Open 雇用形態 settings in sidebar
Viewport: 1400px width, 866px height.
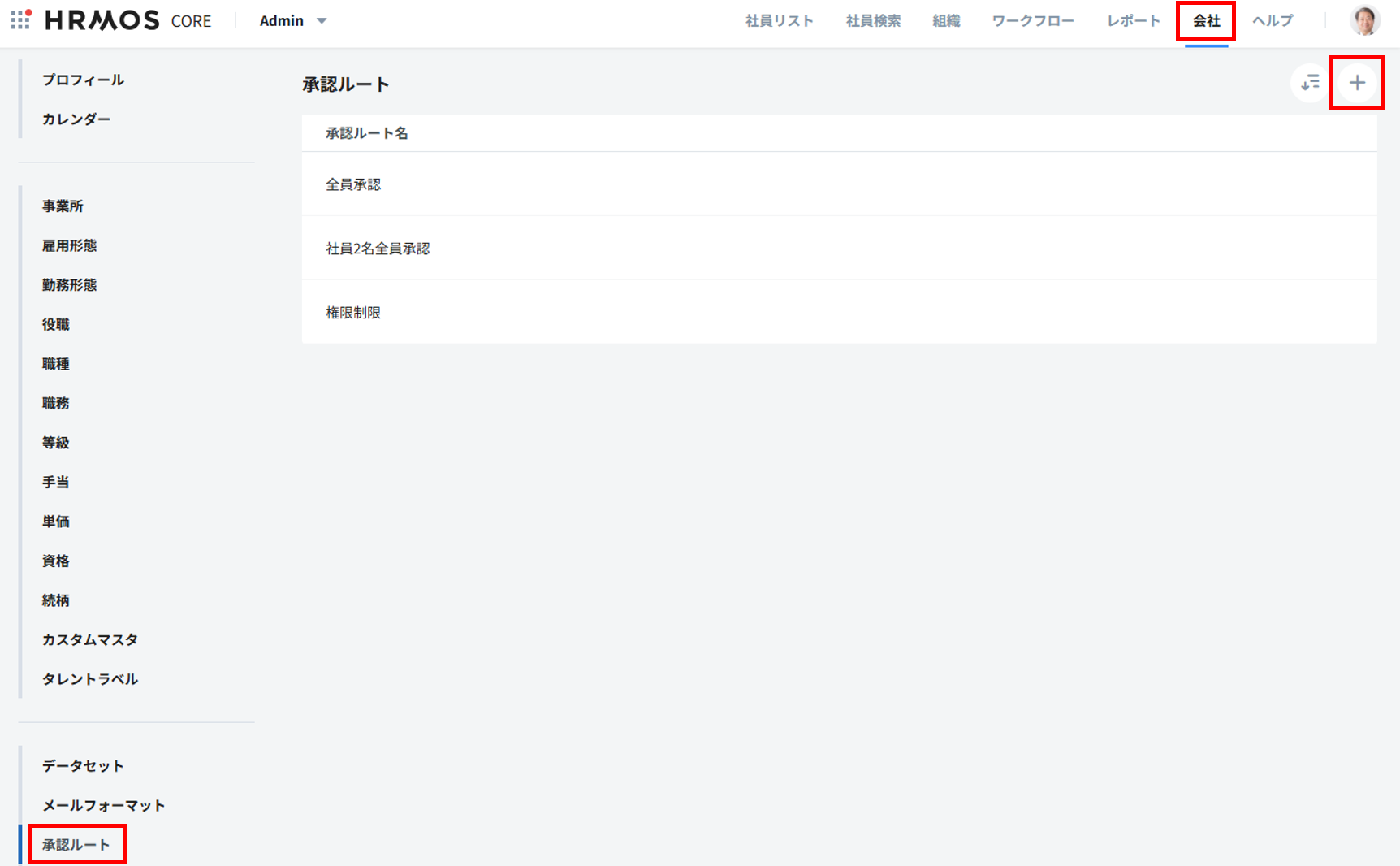coord(70,245)
